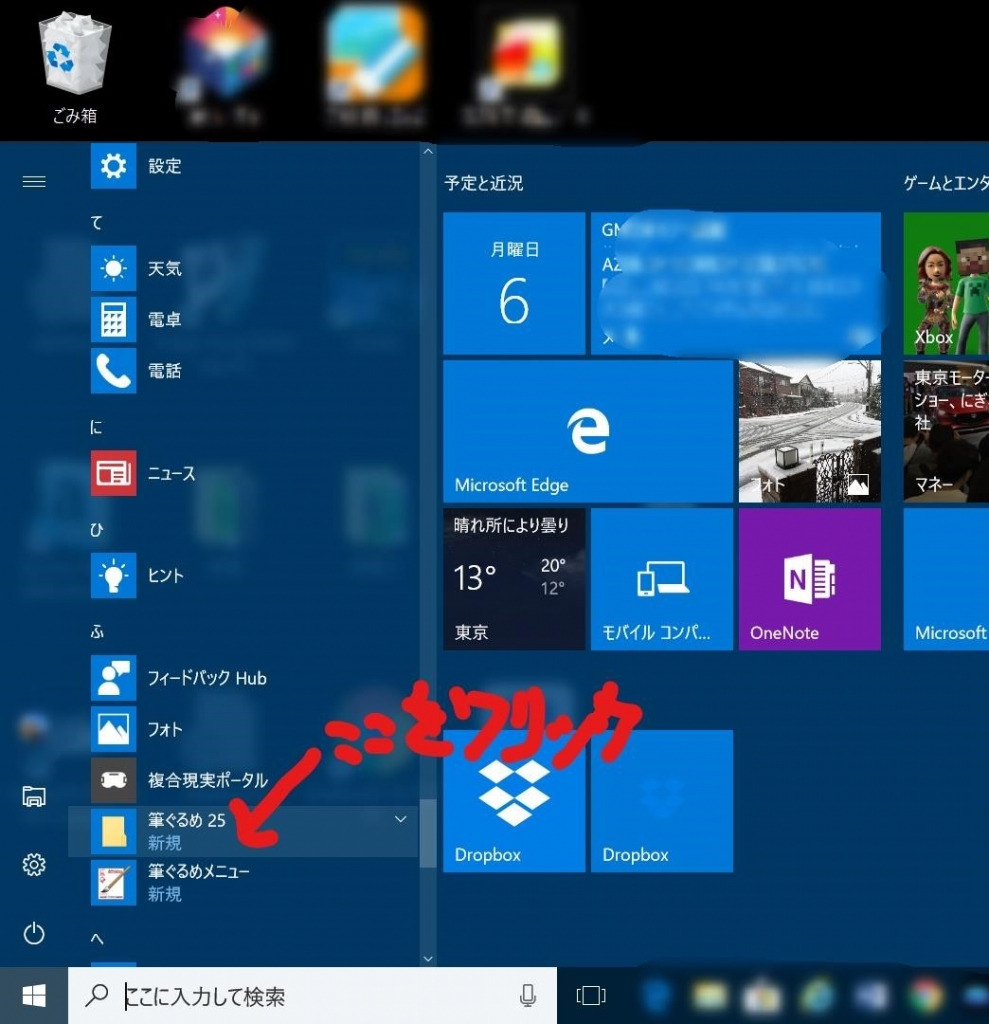Click the app list scrollbar thumb
Screen dimensions: 989x1024
(428, 833)
